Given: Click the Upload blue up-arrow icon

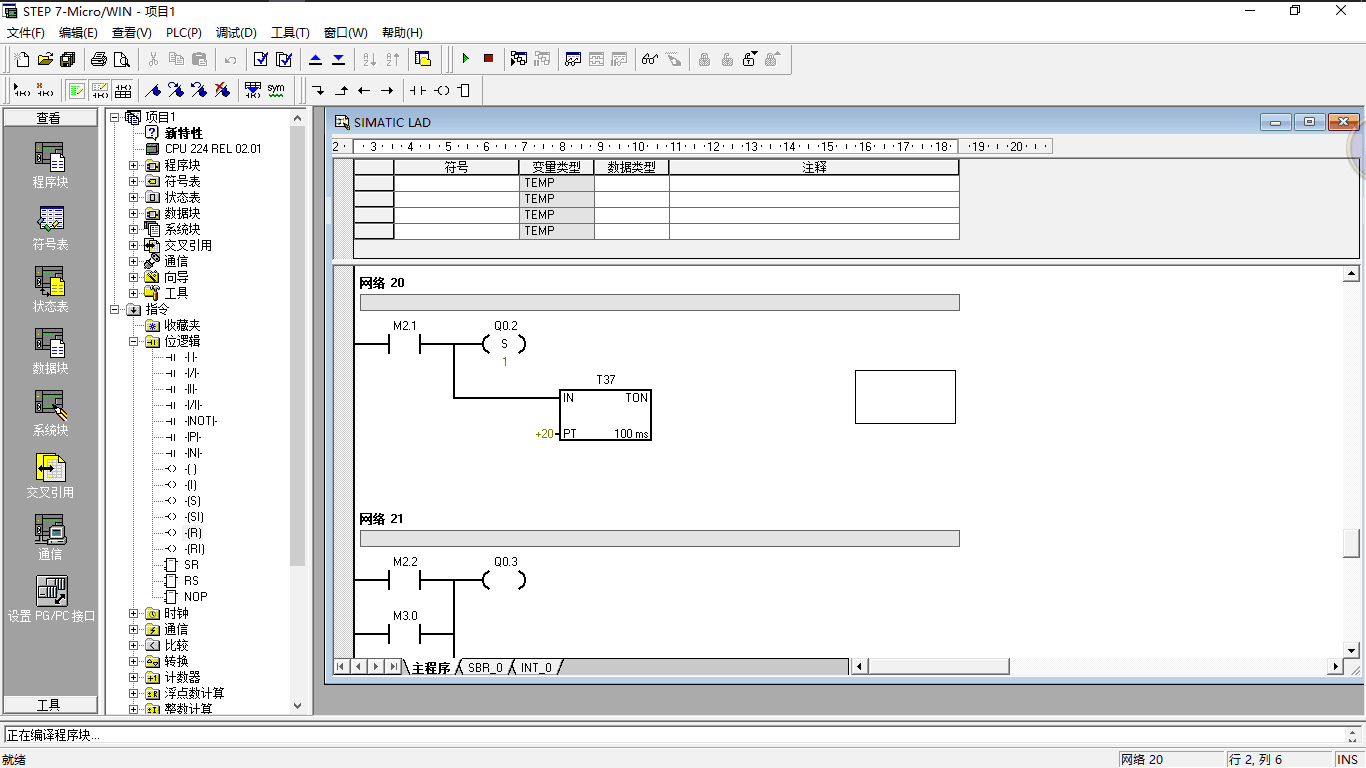Looking at the screenshot, I should point(316,59).
